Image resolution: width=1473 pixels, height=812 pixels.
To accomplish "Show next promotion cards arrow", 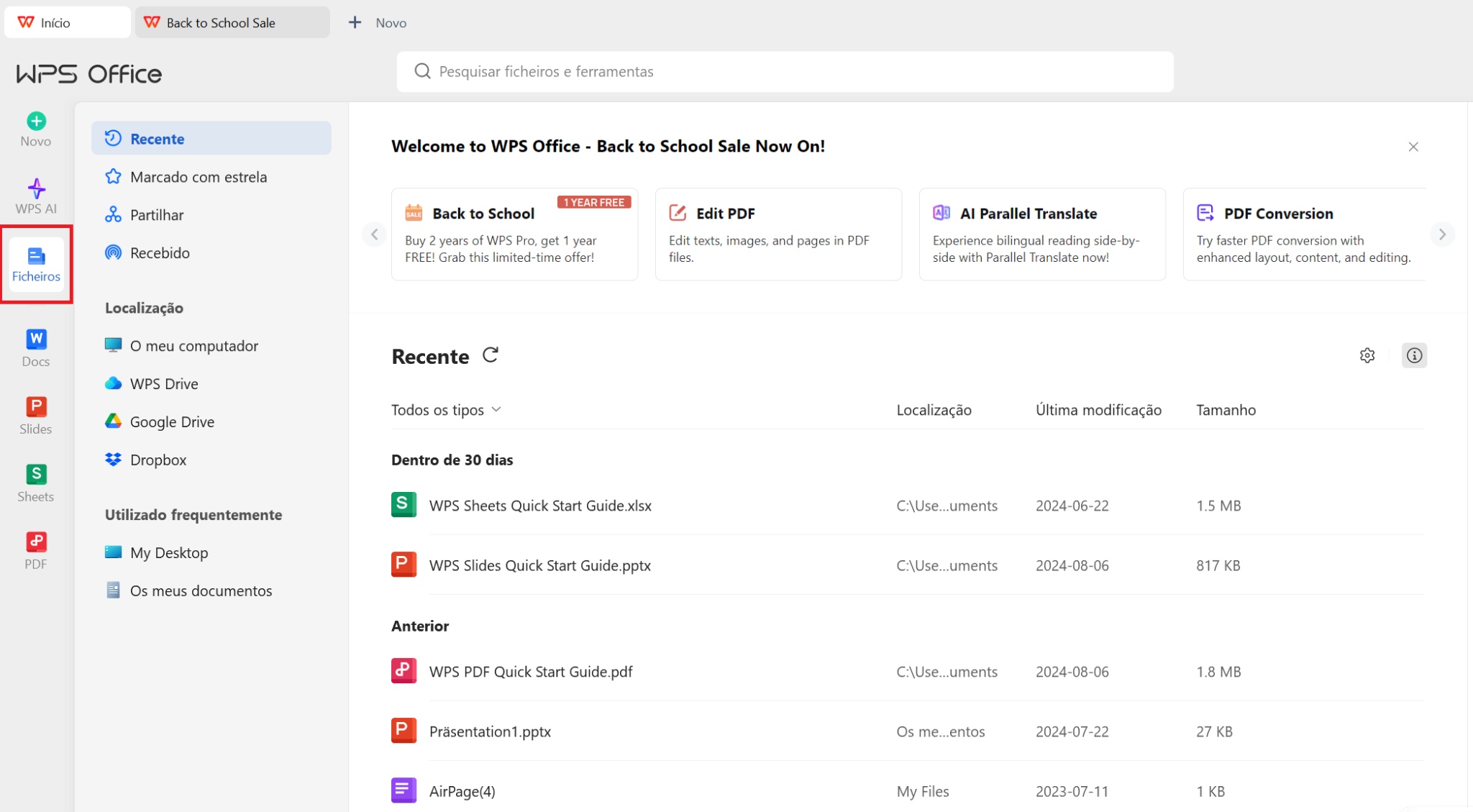I will pos(1442,234).
